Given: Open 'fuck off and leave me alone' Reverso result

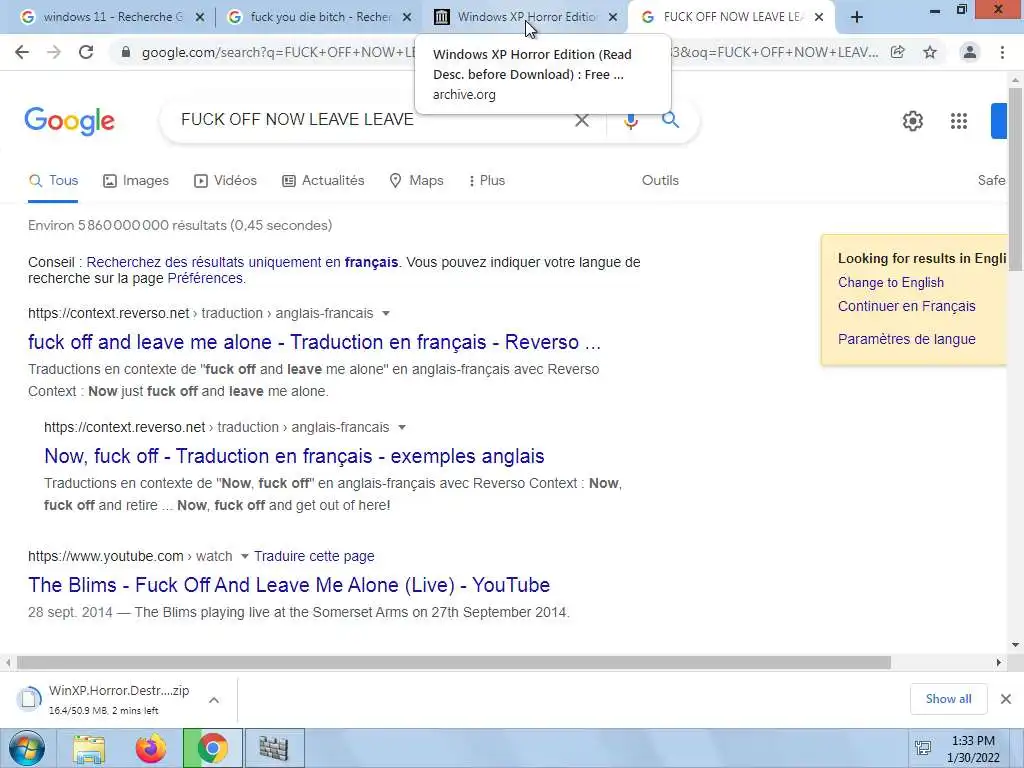Looking at the screenshot, I should [x=314, y=342].
